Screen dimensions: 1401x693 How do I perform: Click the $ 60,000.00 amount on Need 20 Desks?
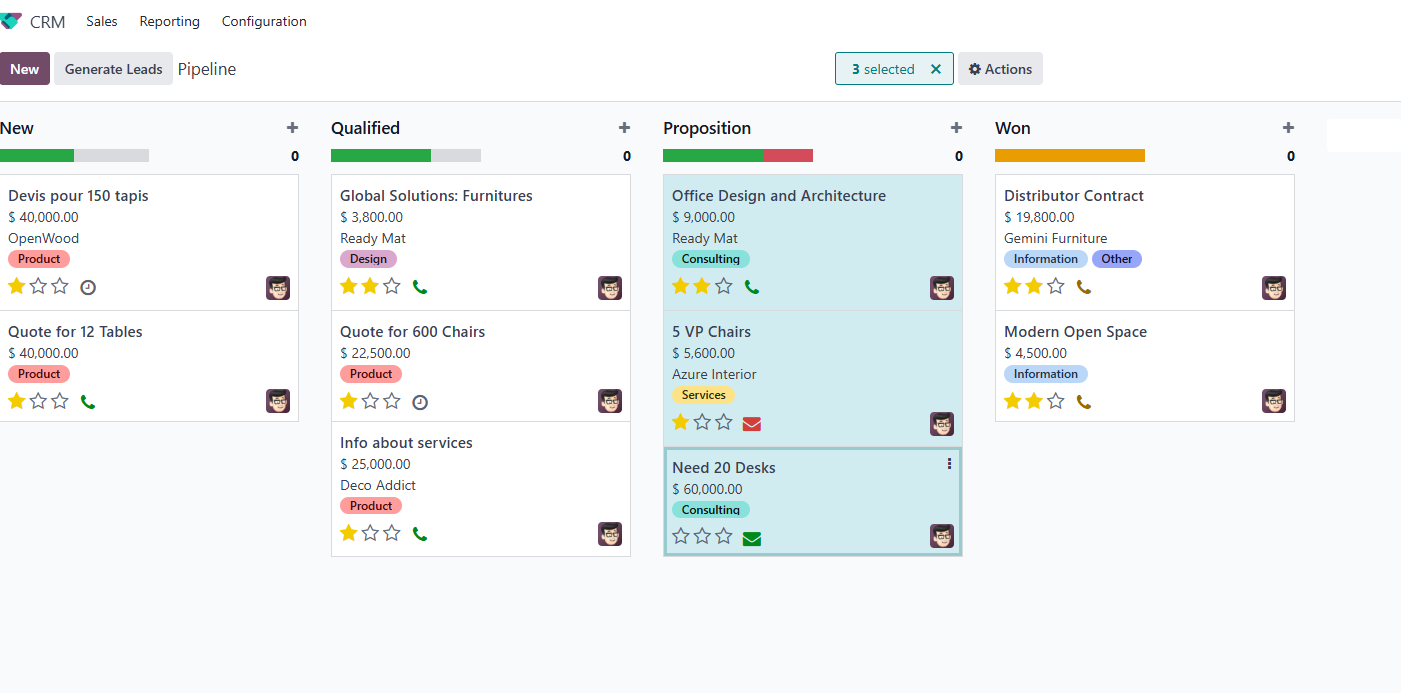707,489
